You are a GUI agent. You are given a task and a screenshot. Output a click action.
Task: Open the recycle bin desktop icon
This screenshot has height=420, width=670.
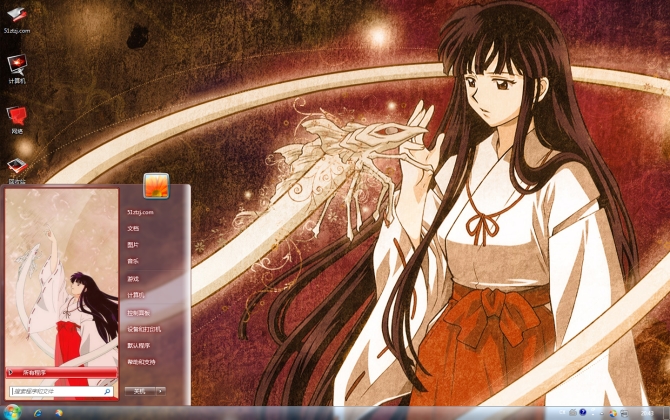(x=17, y=171)
